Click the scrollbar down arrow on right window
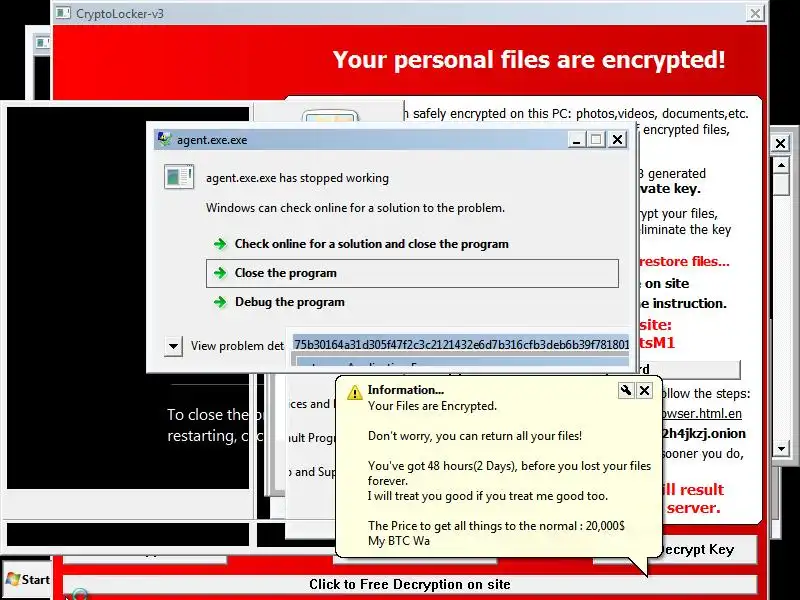Viewport: 800px width, 600px height. pos(781,449)
